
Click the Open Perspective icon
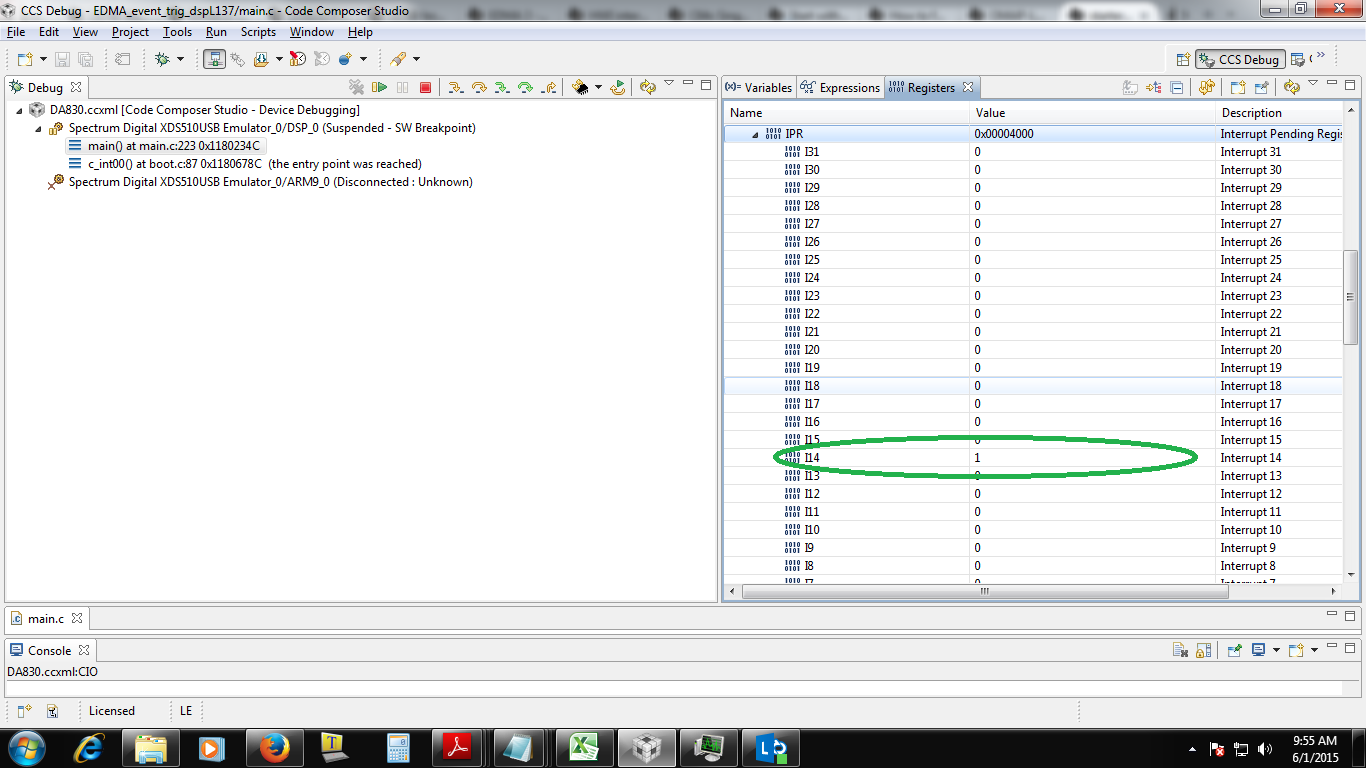(1183, 59)
